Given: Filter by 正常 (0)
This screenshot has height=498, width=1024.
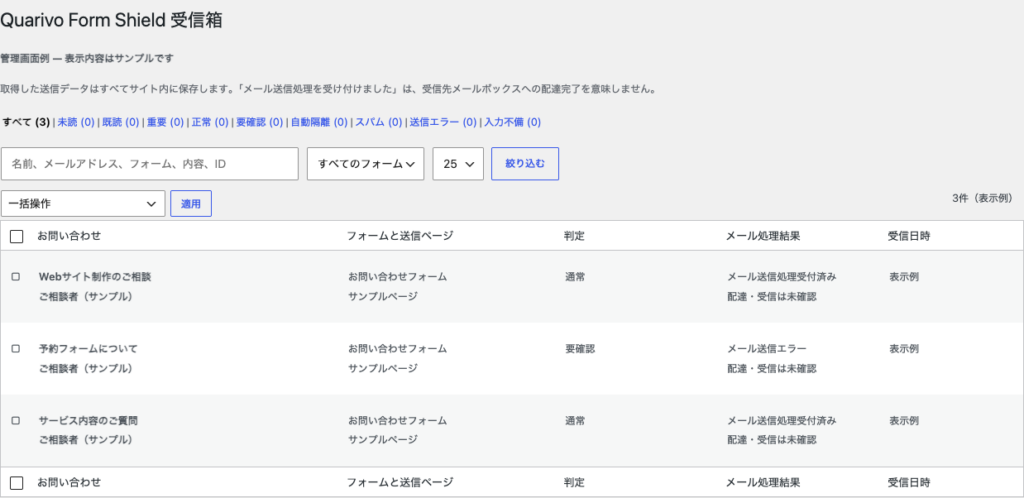Looking at the screenshot, I should click(210, 122).
